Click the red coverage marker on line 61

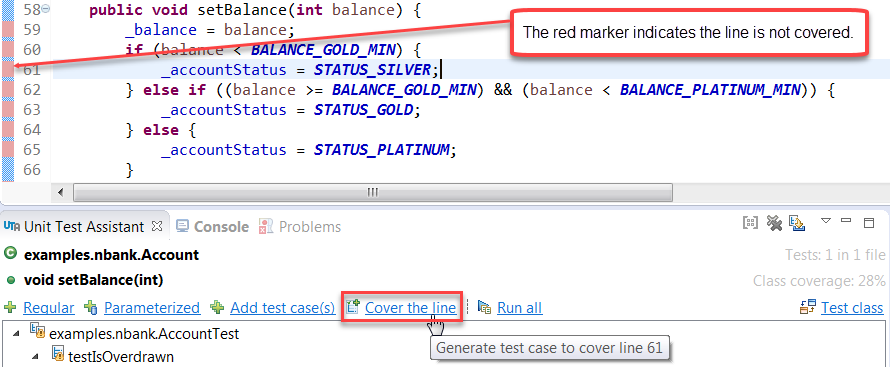(x=7, y=69)
